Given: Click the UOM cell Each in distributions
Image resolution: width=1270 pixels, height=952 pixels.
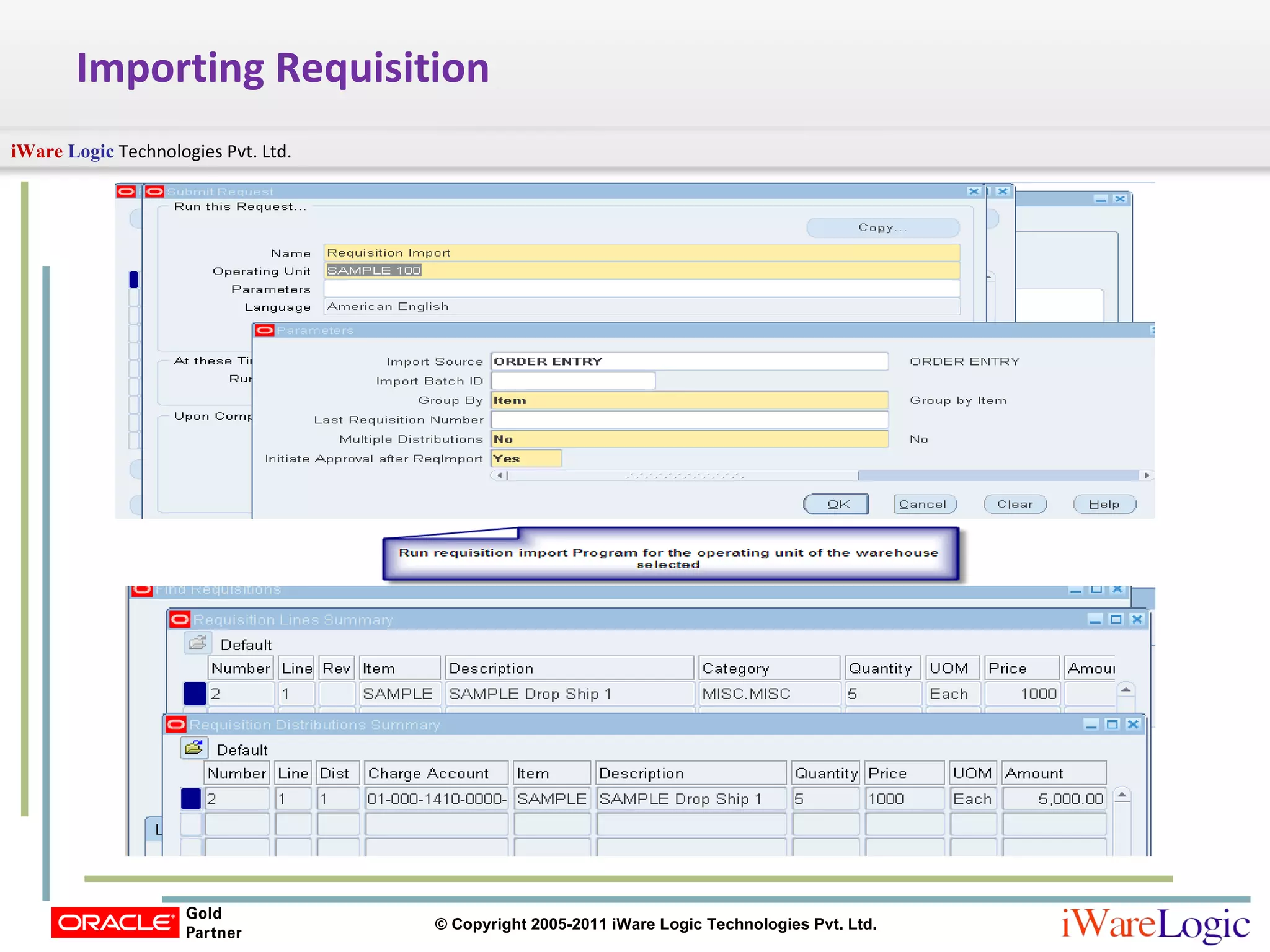Looking at the screenshot, I should point(973,799).
